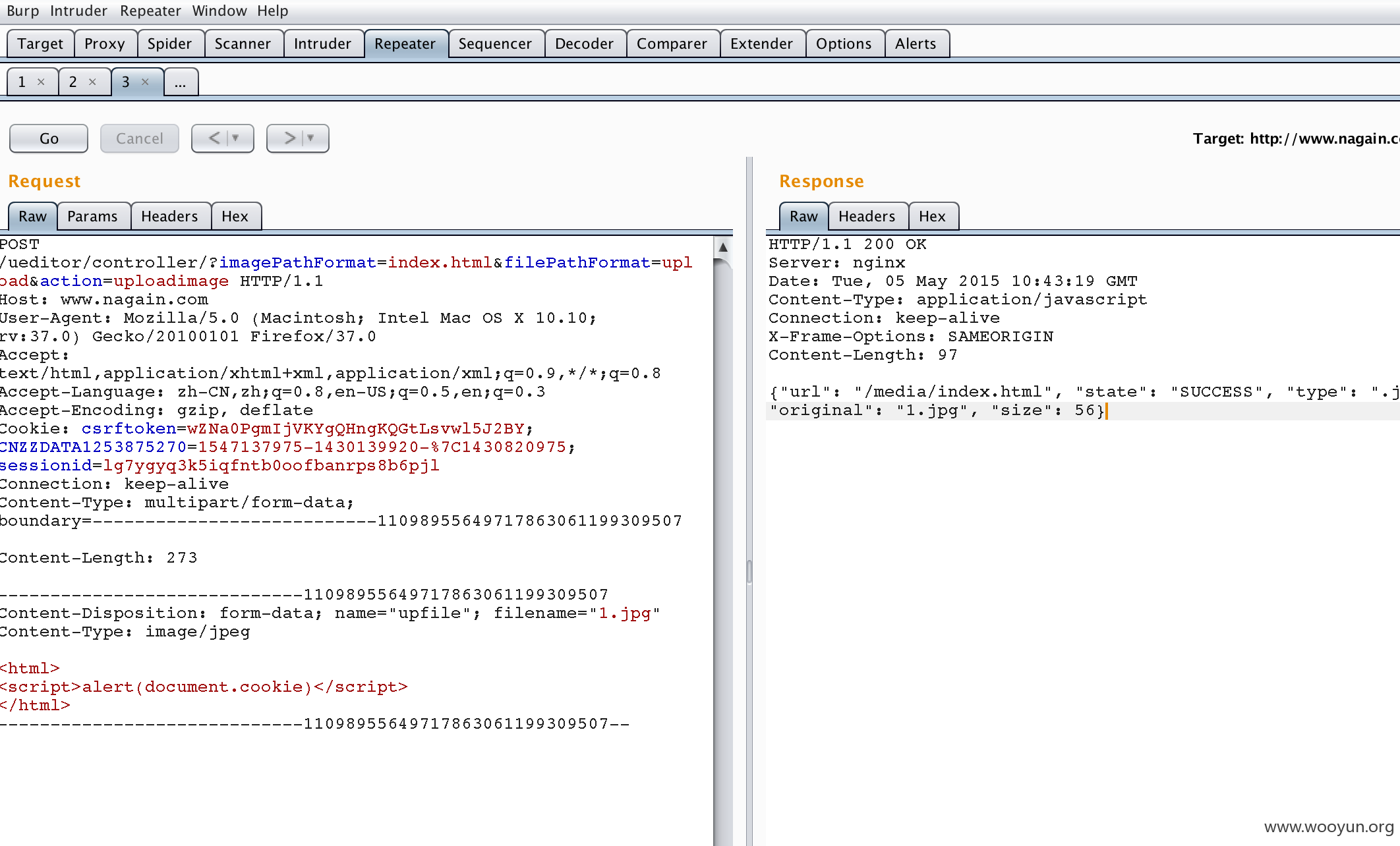The width and height of the screenshot is (1400, 846).
Task: Show the response Headers view
Action: pyautogui.click(x=867, y=216)
